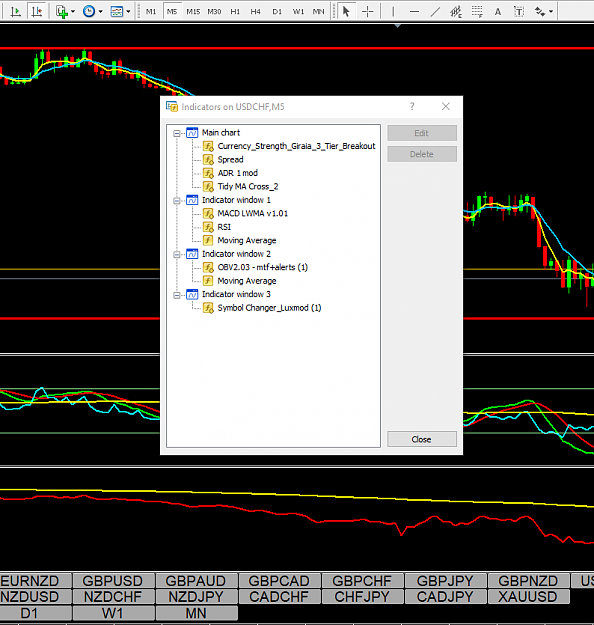Collapse the Indicator window 1 node

(177, 200)
